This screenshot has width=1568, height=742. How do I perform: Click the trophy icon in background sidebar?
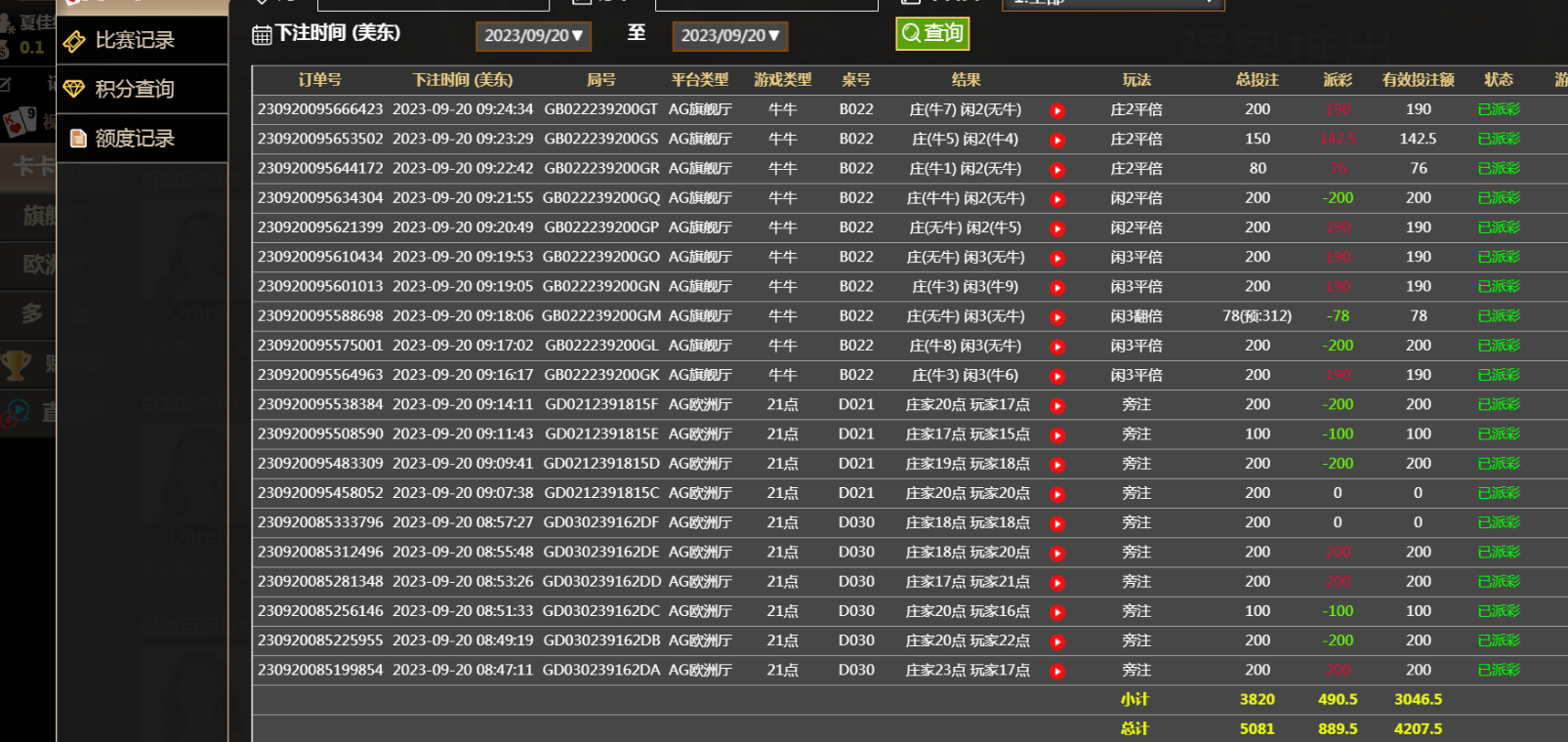[x=16, y=365]
